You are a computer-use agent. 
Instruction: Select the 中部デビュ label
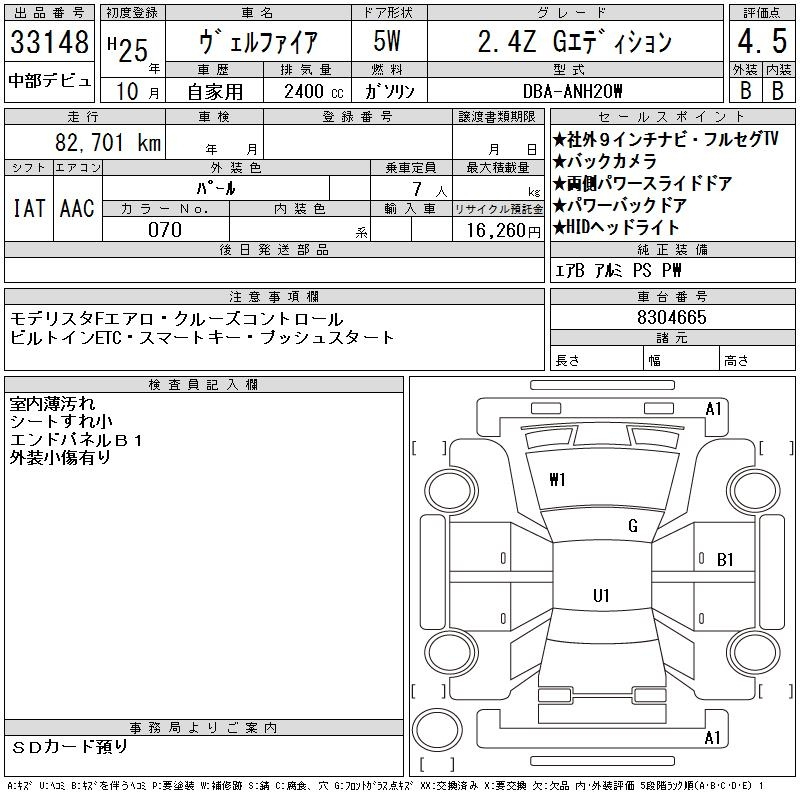tap(49, 81)
